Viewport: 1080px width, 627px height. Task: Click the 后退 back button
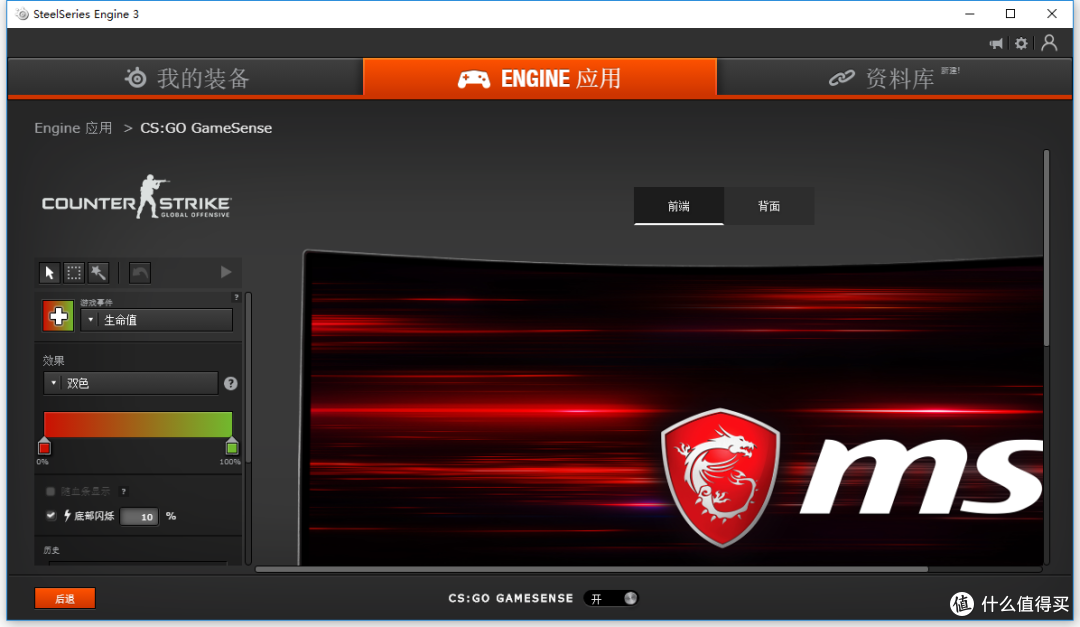65,598
